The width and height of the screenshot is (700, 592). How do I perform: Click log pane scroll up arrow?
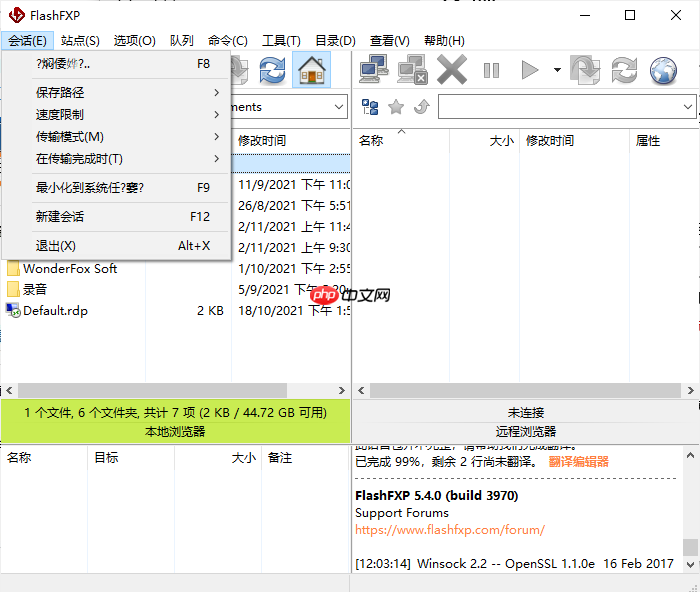[690, 456]
